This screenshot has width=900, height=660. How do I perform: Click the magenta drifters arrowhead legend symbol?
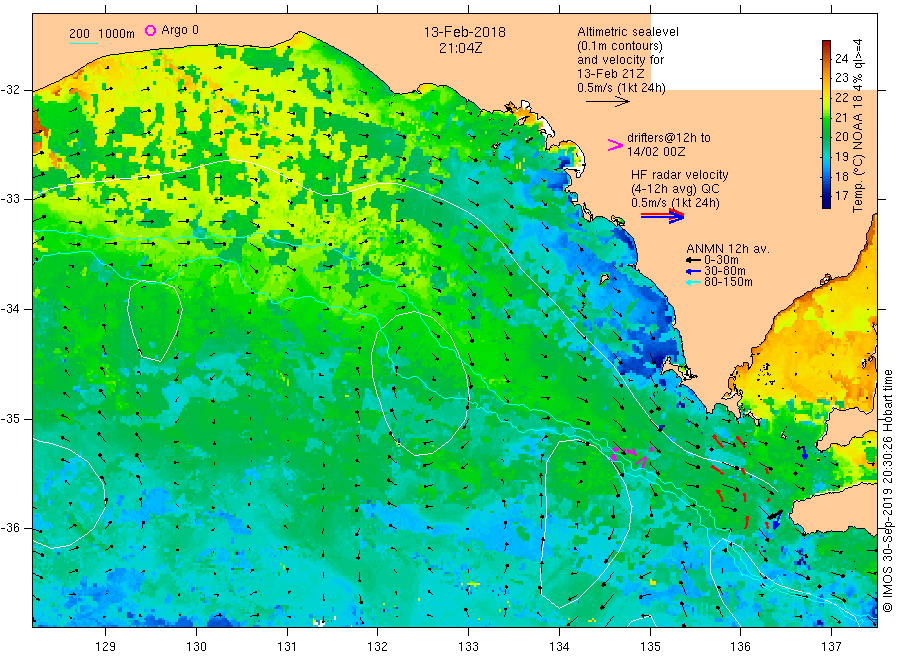click(615, 145)
